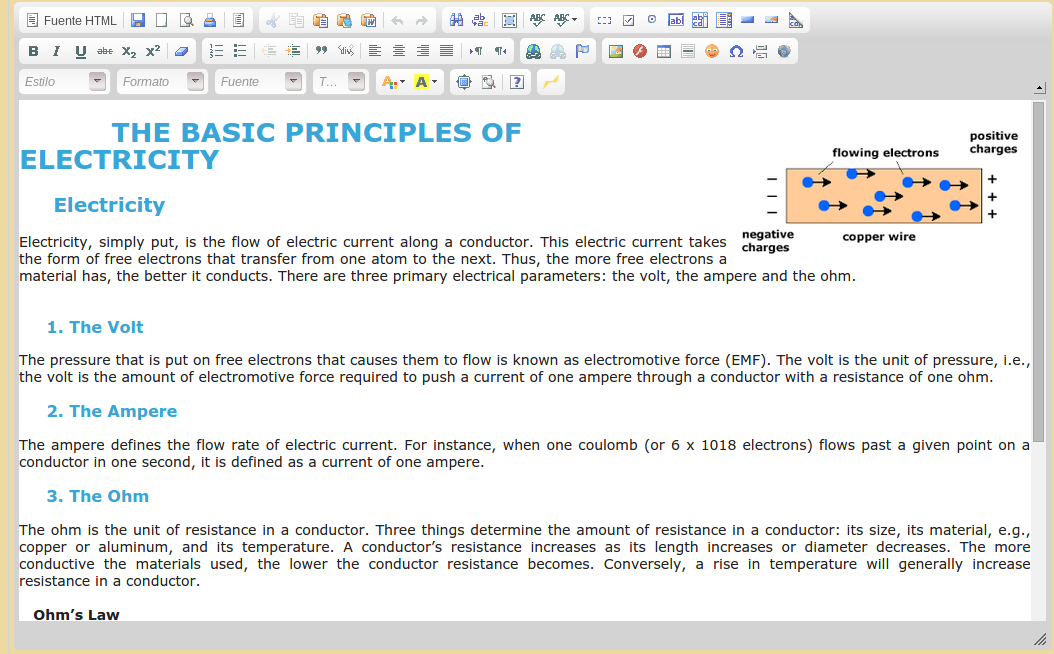Insert a smiley emoticon
The image size is (1054, 654).
tap(712, 51)
